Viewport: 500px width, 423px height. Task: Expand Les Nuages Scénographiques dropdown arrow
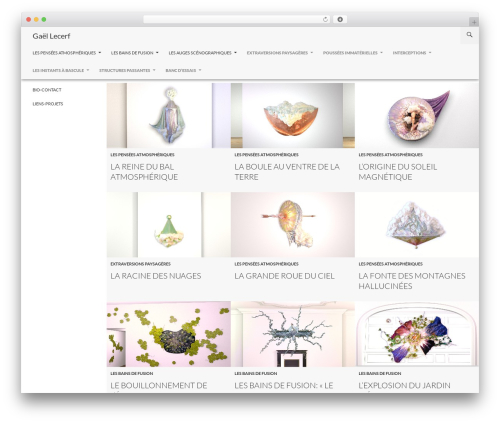tap(235, 53)
